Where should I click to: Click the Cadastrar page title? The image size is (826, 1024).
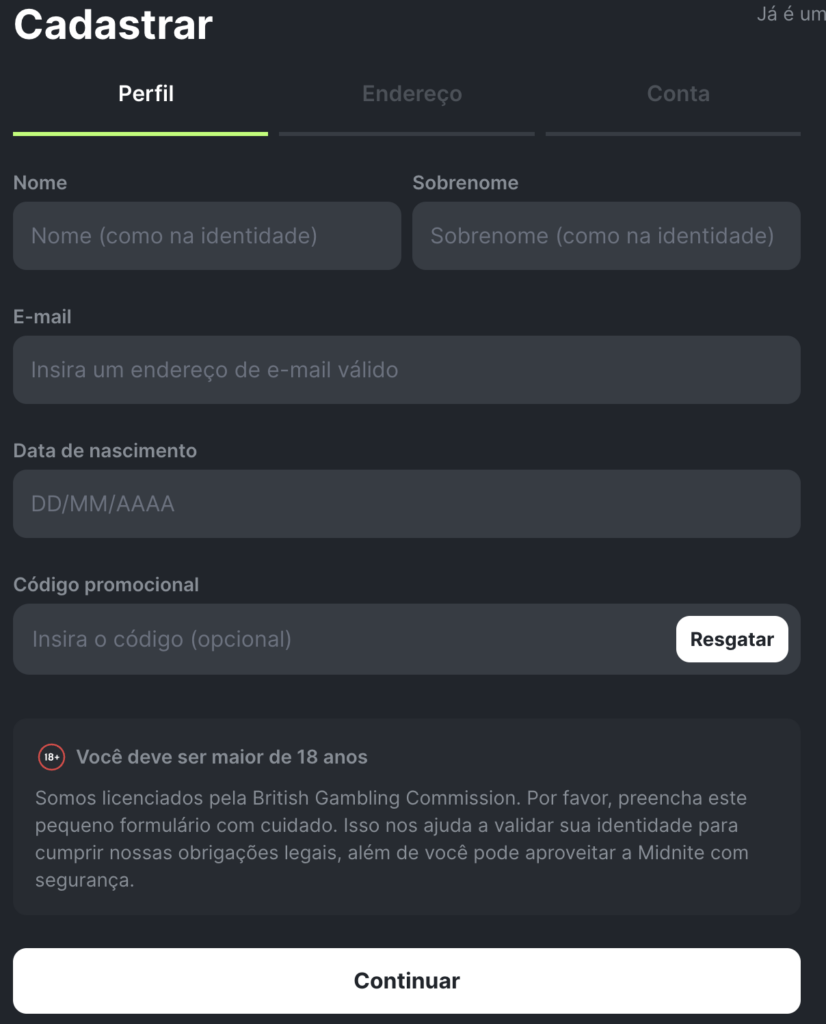coord(112,26)
